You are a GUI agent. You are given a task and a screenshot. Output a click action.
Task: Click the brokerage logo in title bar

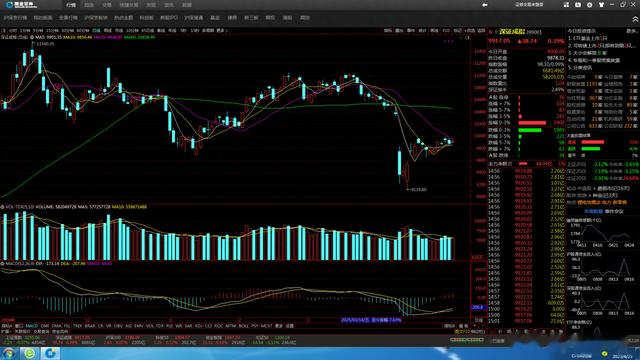22,5
